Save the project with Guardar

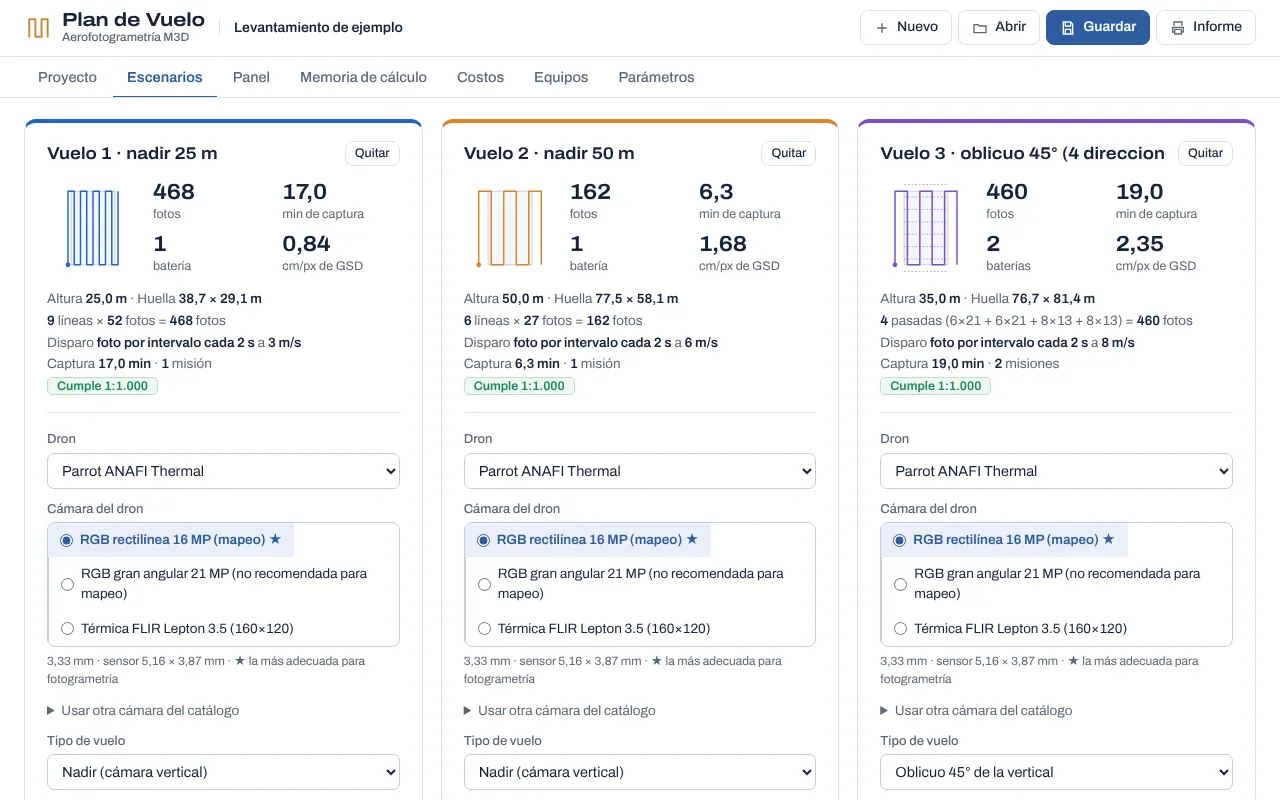(x=1098, y=27)
